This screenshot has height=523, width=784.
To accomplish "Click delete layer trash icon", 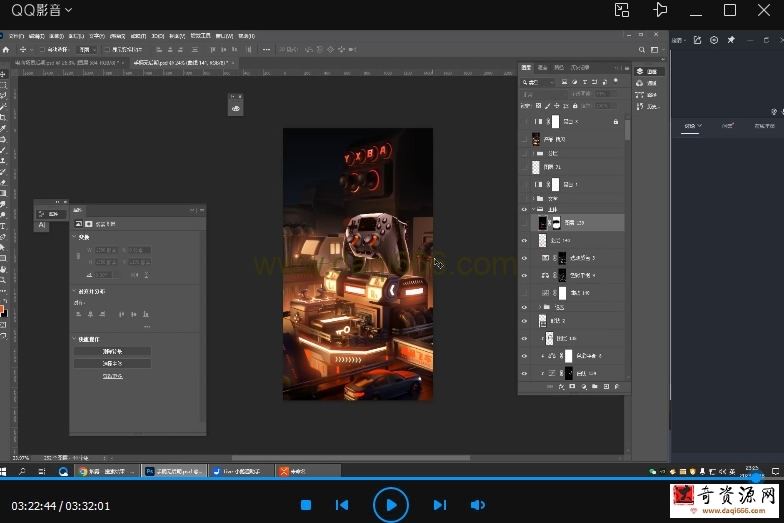I will tap(617, 386).
